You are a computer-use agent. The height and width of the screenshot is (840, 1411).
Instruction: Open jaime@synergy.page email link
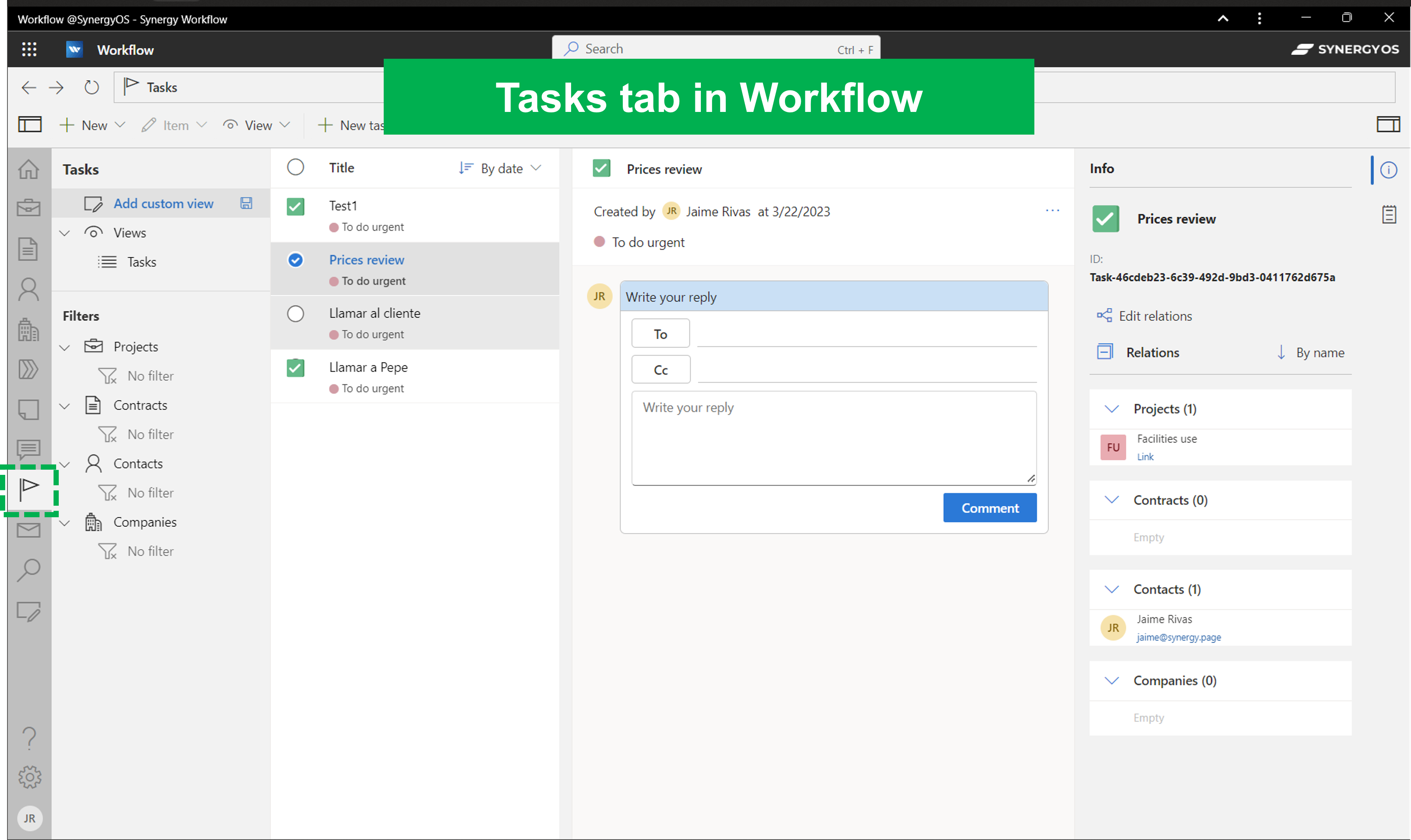1178,637
